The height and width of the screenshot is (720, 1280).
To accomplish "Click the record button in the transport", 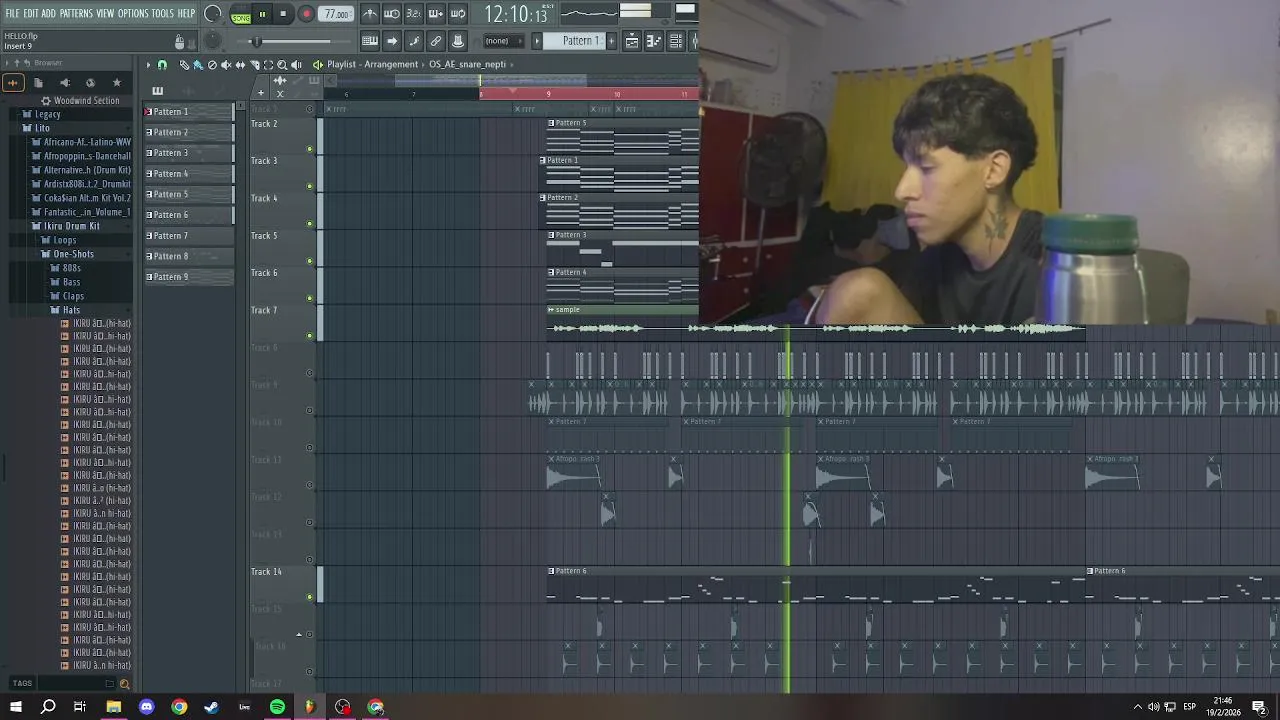I will (306, 14).
